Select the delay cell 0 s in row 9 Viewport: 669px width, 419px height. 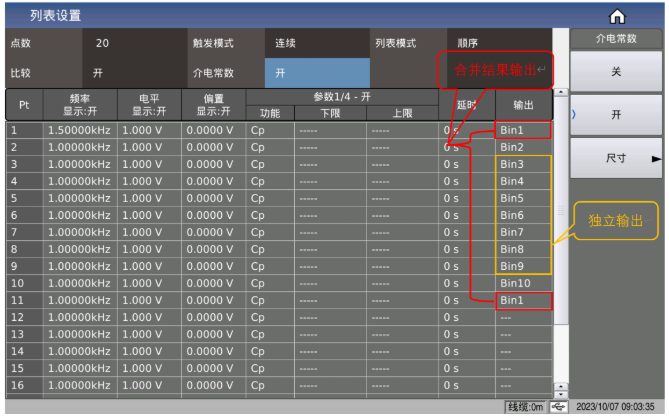coord(467,266)
